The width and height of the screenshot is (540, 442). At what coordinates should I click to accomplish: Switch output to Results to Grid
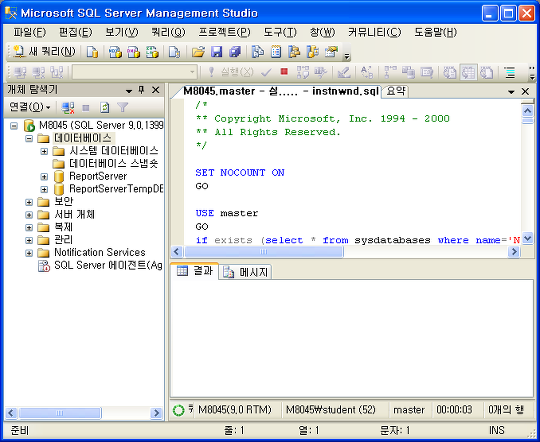pyautogui.click(x=468, y=72)
